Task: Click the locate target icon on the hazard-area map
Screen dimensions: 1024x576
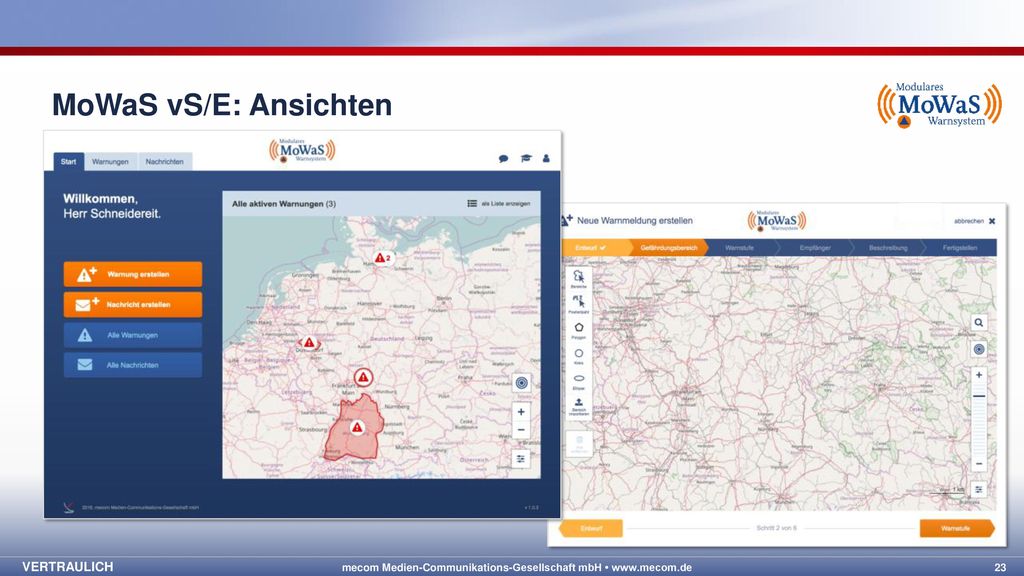Action: [978, 349]
